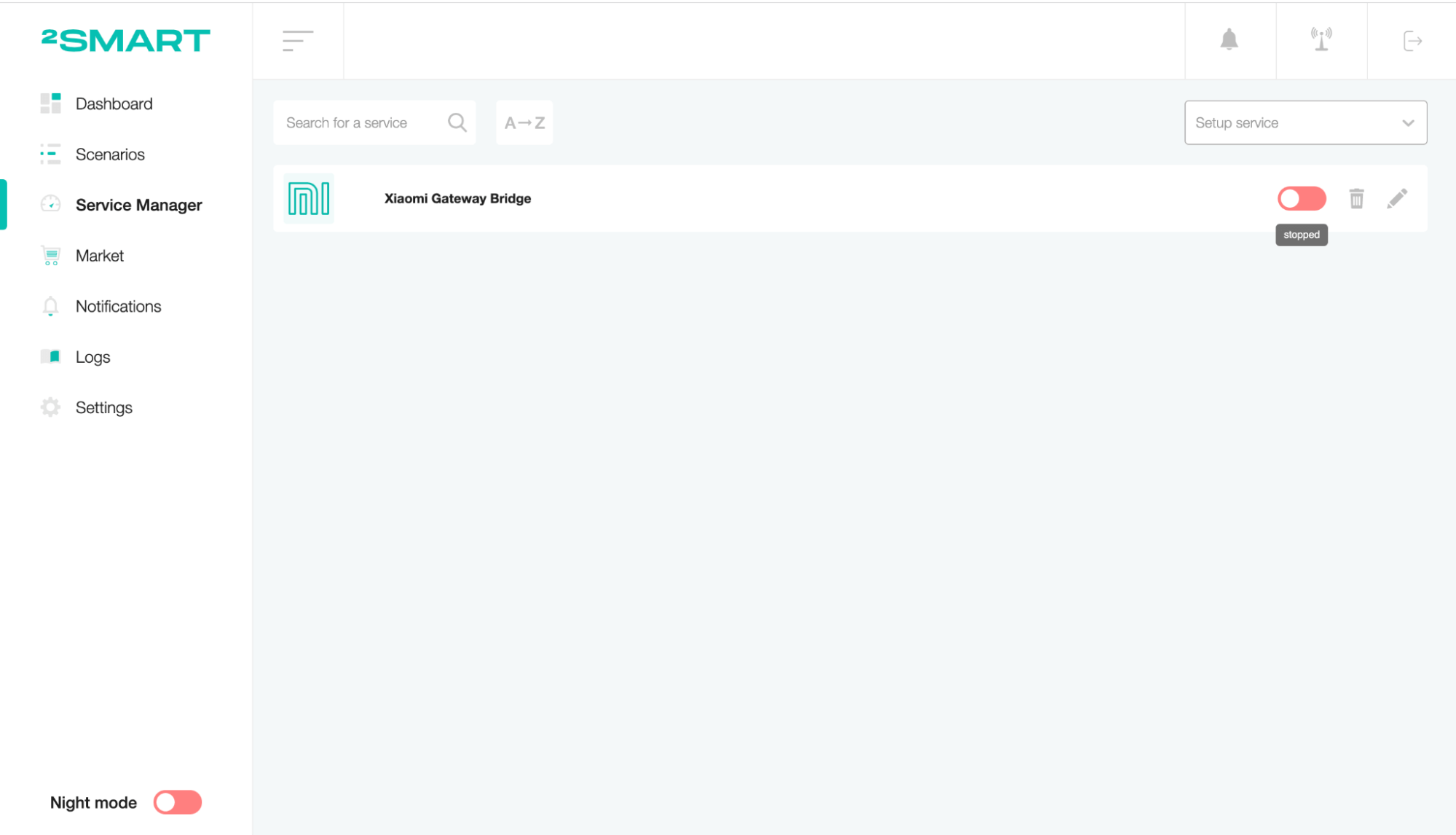Click the logout icon
This screenshot has height=835, width=1456.
(1412, 42)
